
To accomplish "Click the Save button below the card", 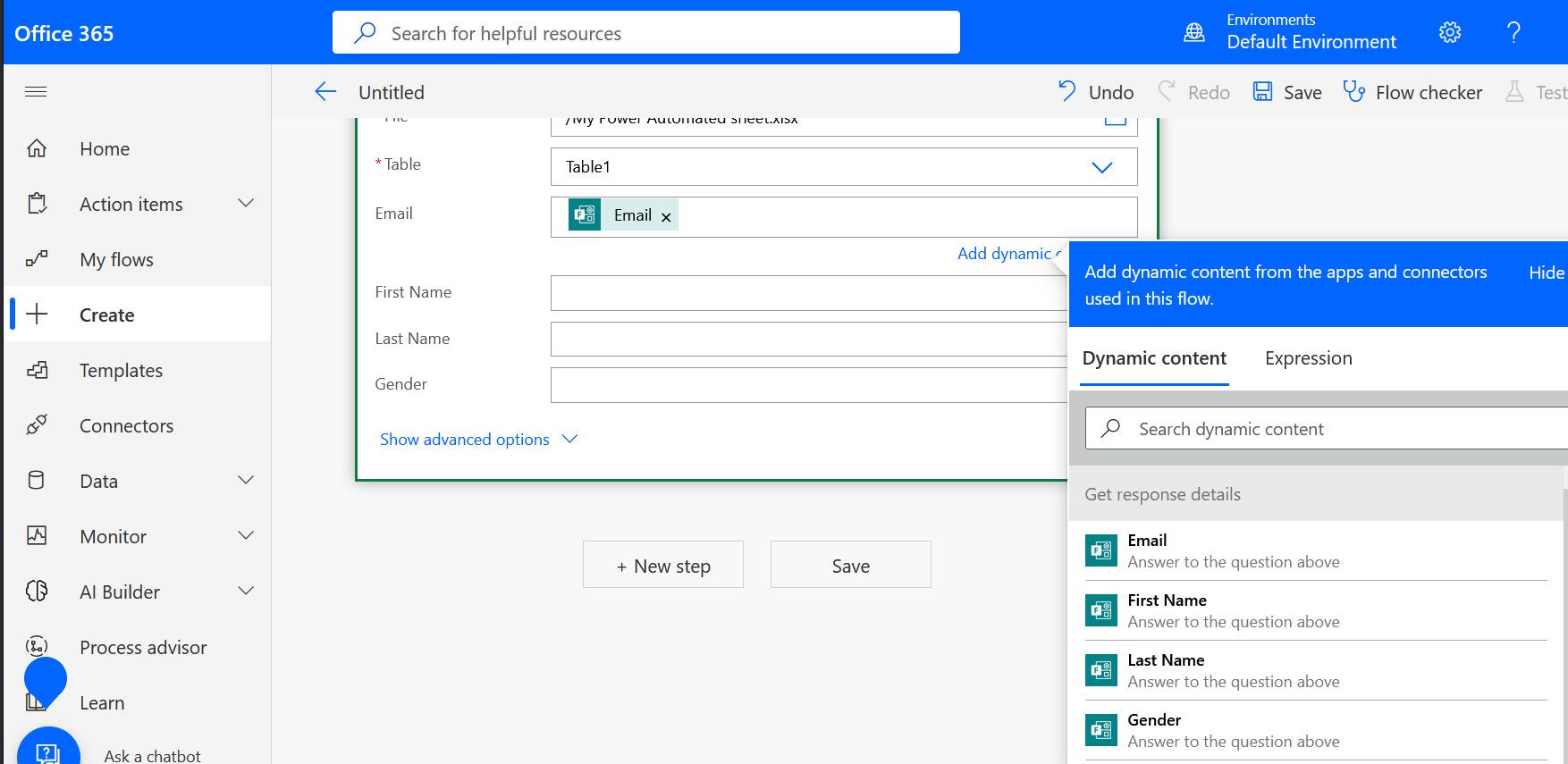I will point(851,565).
